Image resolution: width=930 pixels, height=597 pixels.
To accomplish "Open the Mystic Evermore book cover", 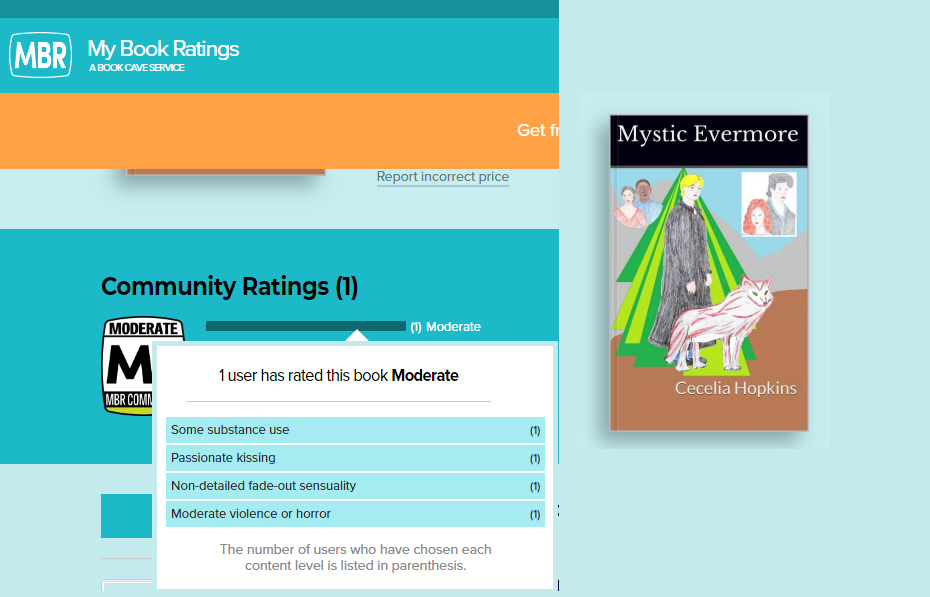I will pyautogui.click(x=709, y=273).
